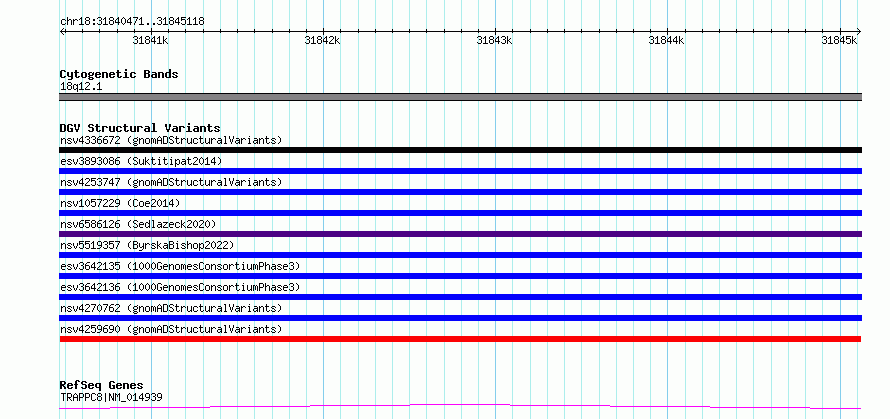Click the magenta TRAPPC8 gene intron line

[x=460, y=407]
